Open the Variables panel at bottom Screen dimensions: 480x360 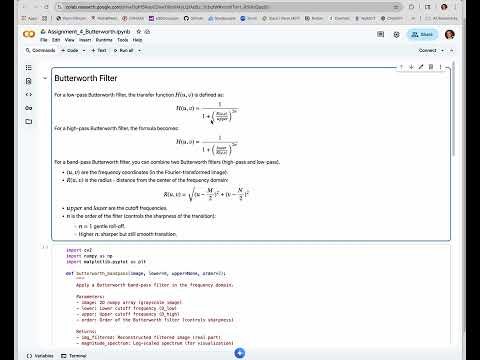click(40, 356)
